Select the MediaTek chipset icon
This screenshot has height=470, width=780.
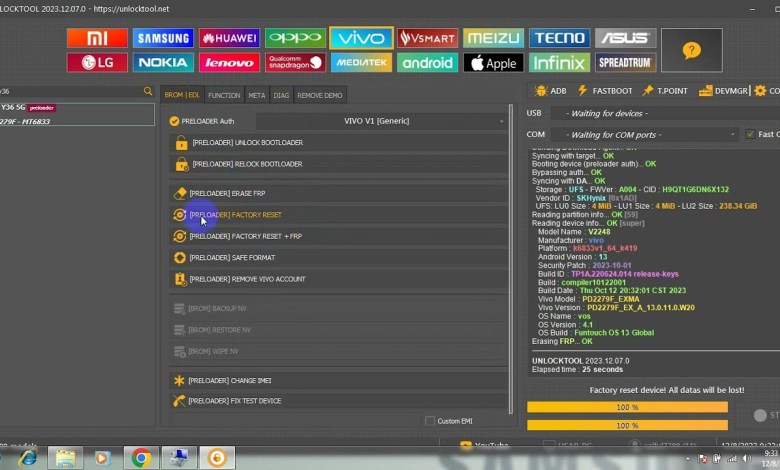pyautogui.click(x=361, y=63)
